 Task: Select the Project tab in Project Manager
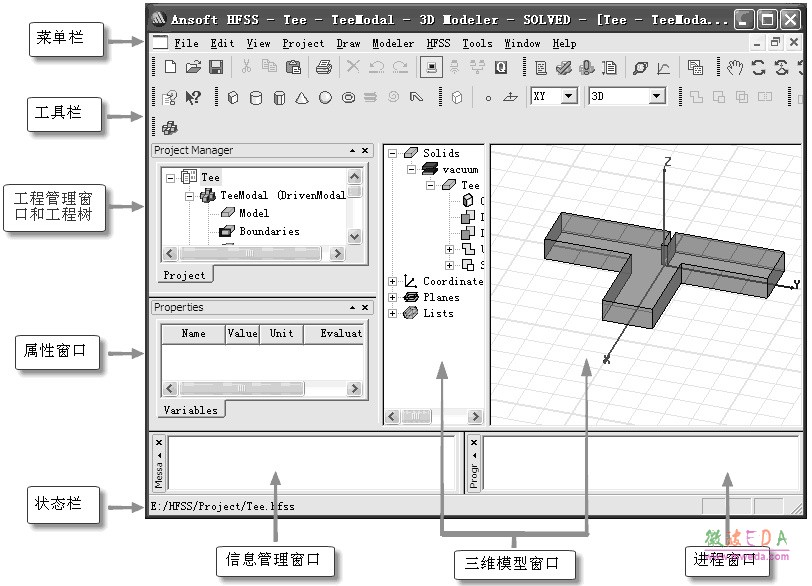coord(185,275)
